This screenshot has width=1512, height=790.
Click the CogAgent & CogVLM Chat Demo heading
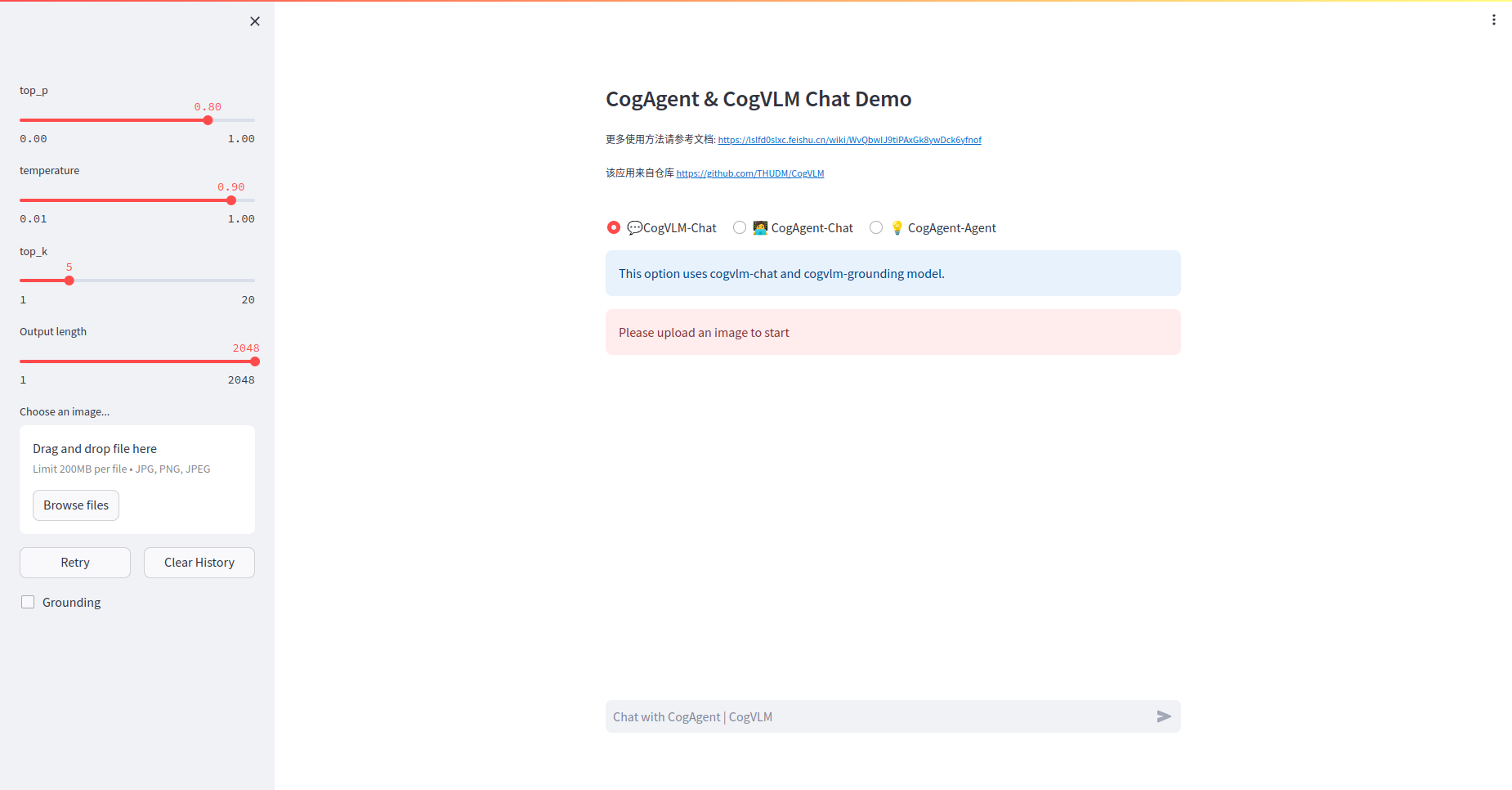pyautogui.click(x=758, y=99)
